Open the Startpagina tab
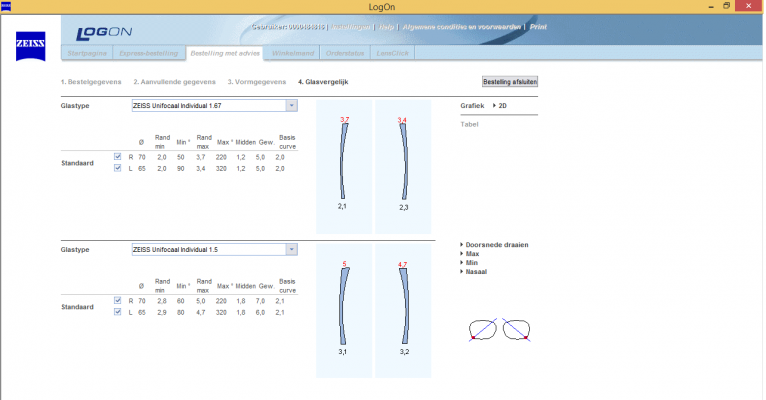The width and height of the screenshot is (766, 400). tap(87, 53)
